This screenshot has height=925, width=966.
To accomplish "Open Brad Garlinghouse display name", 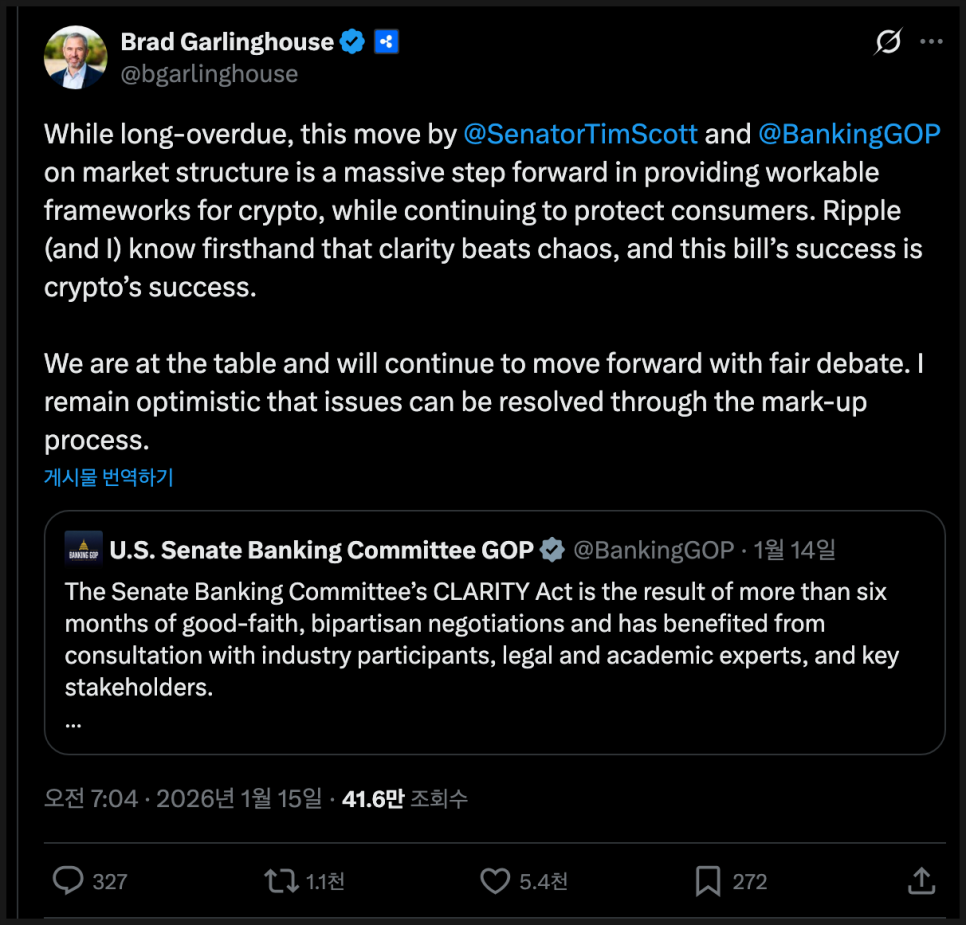I will coord(227,42).
